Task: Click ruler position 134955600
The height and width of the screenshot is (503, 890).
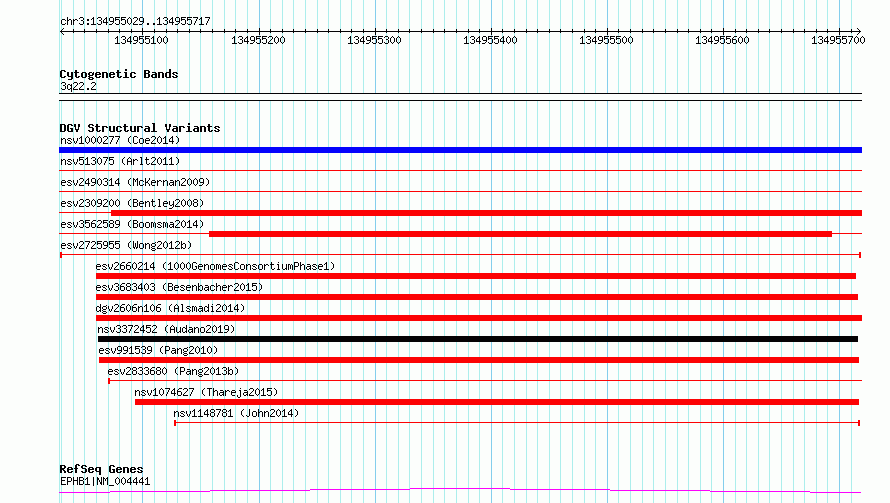Action: point(723,40)
